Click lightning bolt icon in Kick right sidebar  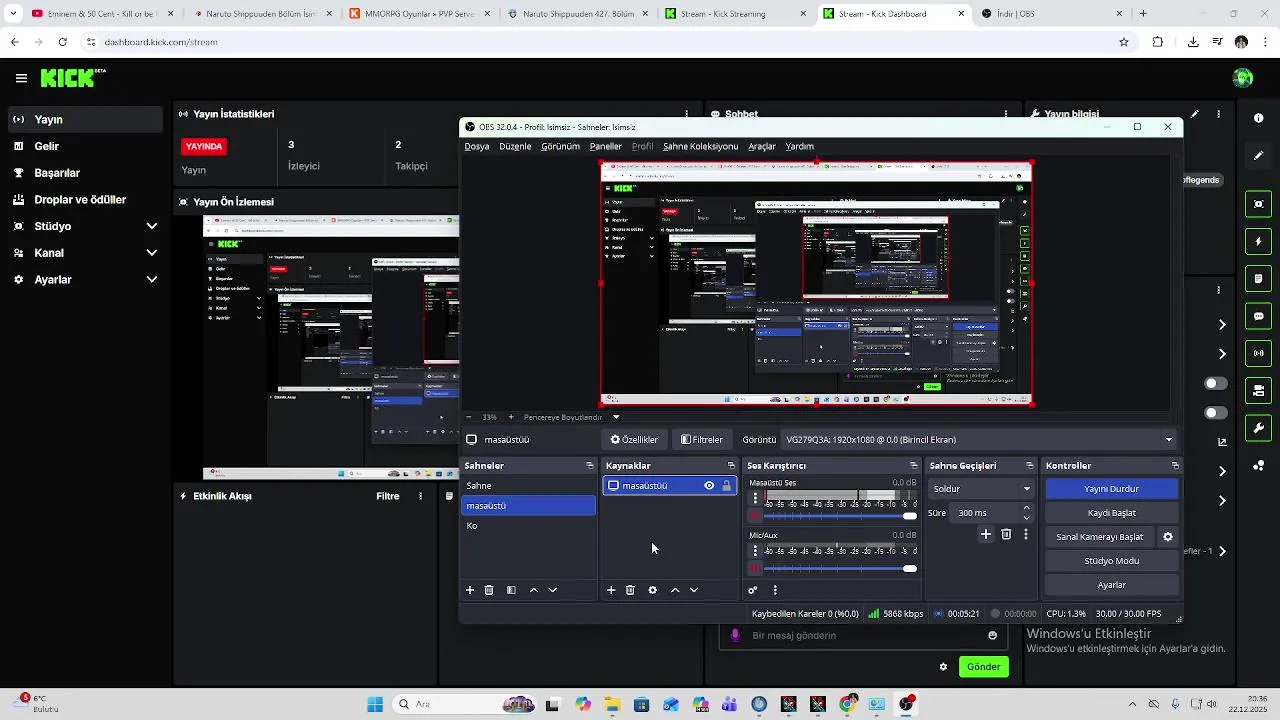coord(1258,242)
